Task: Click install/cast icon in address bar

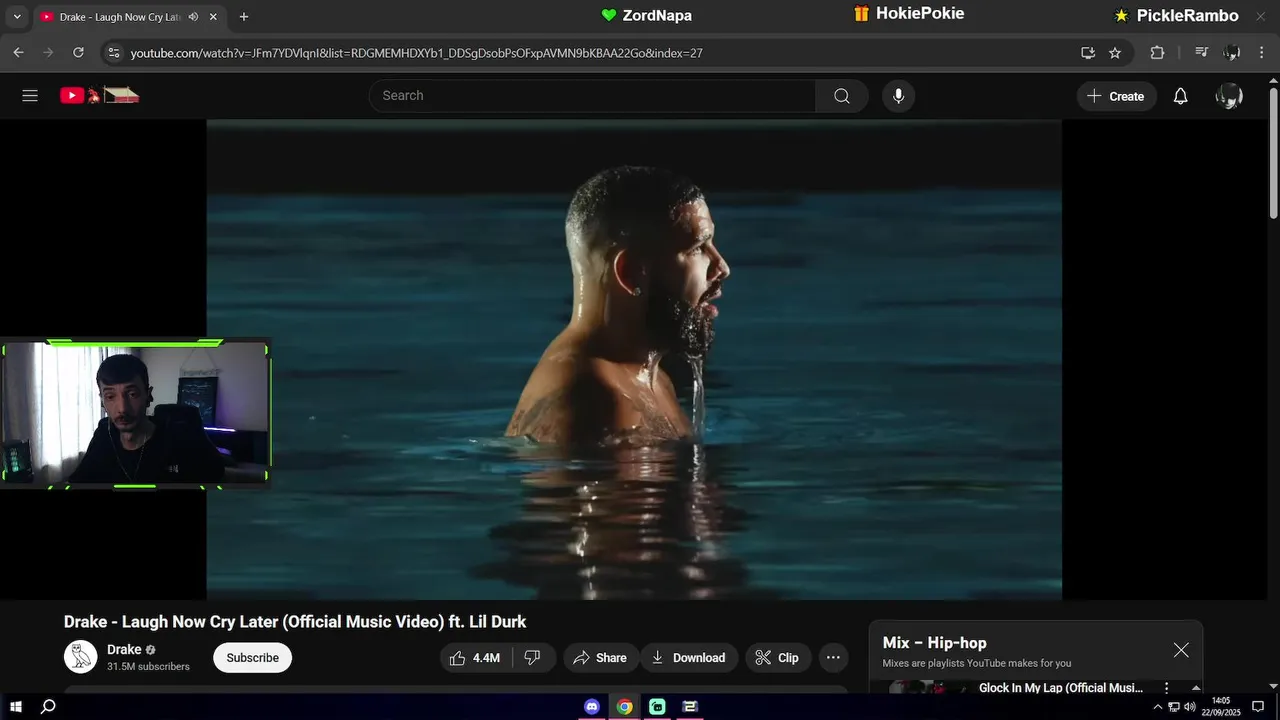Action: click(1088, 53)
